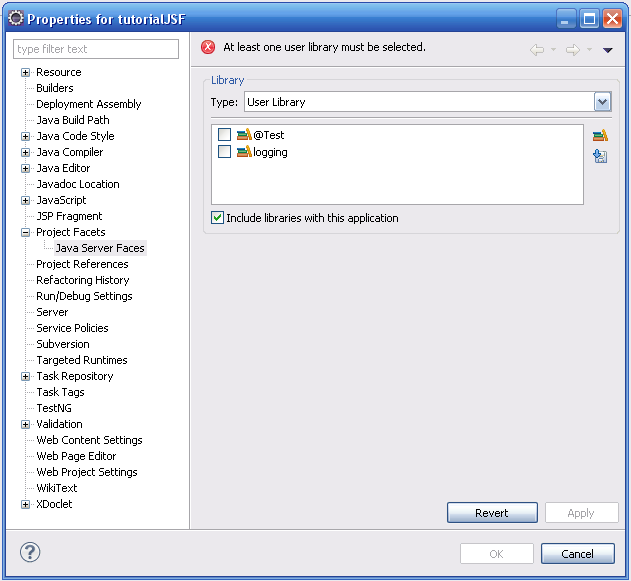
Task: Expand the Java Compiler node
Action: pyautogui.click(x=25, y=152)
